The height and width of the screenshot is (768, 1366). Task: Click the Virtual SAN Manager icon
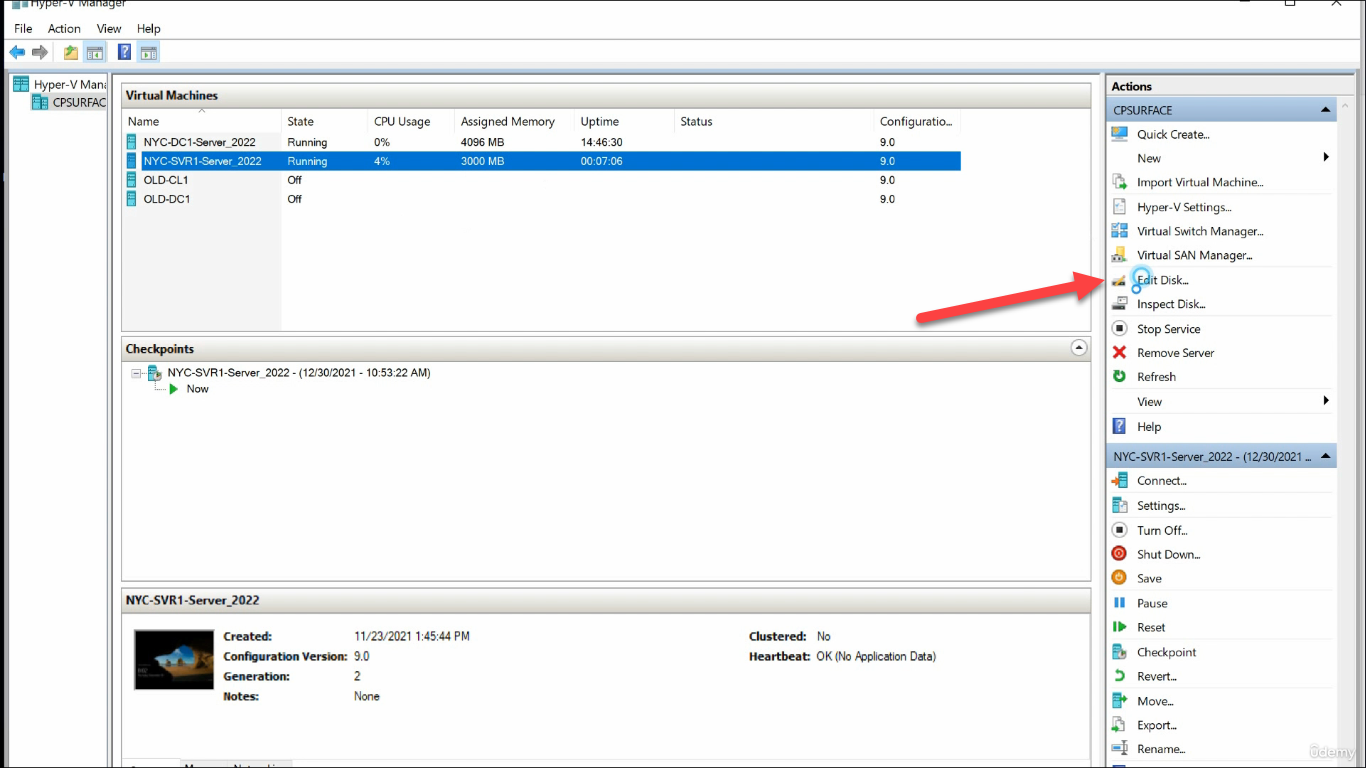coord(1120,255)
